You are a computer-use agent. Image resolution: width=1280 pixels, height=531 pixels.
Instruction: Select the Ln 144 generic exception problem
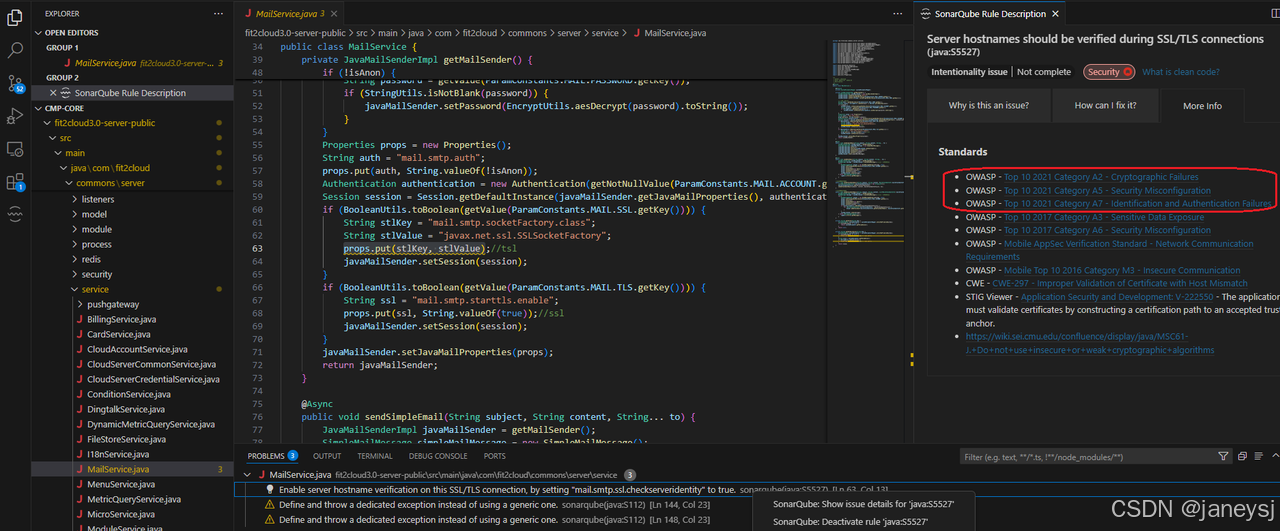756,505
